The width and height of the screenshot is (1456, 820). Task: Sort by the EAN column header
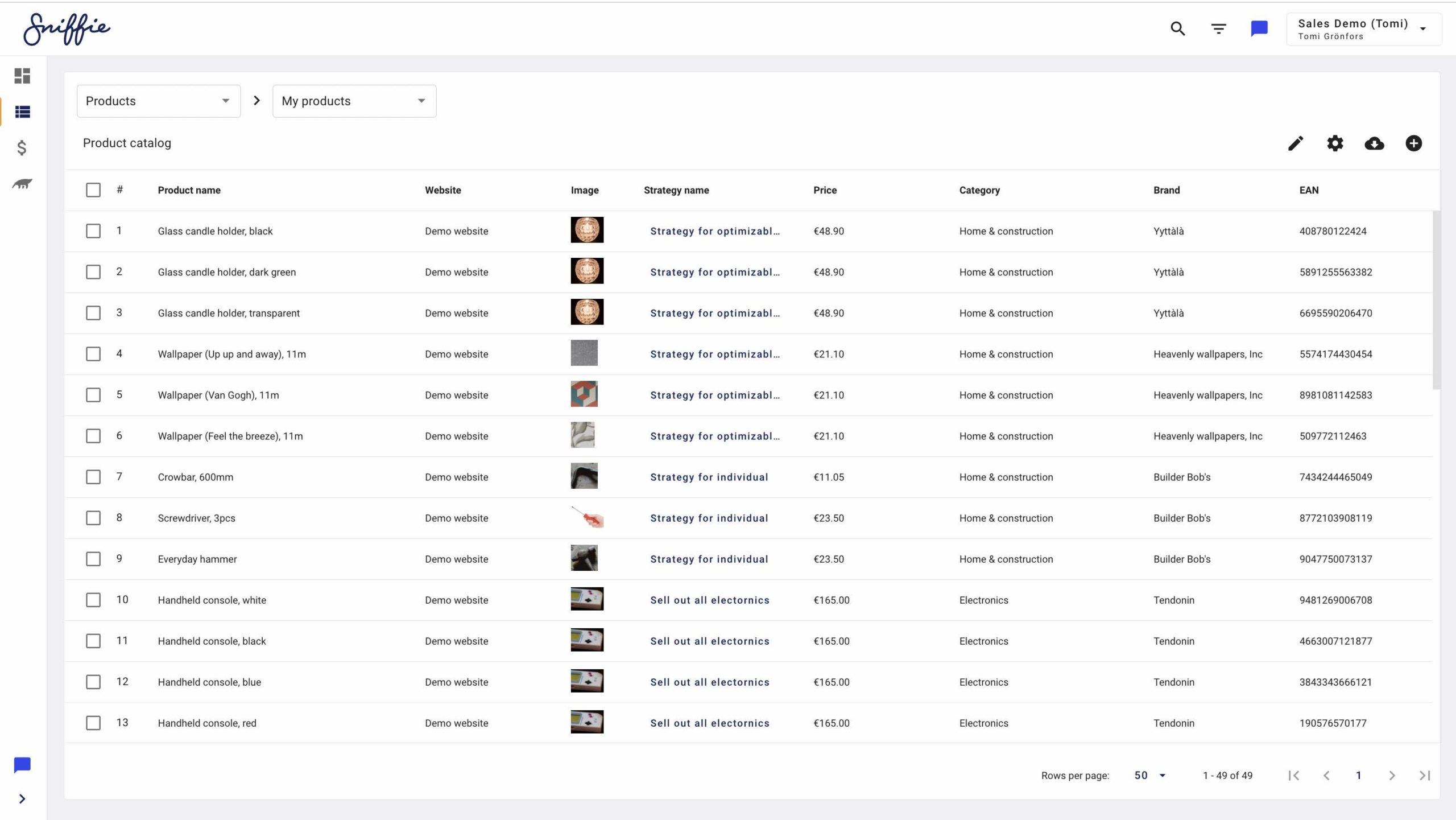point(1309,190)
